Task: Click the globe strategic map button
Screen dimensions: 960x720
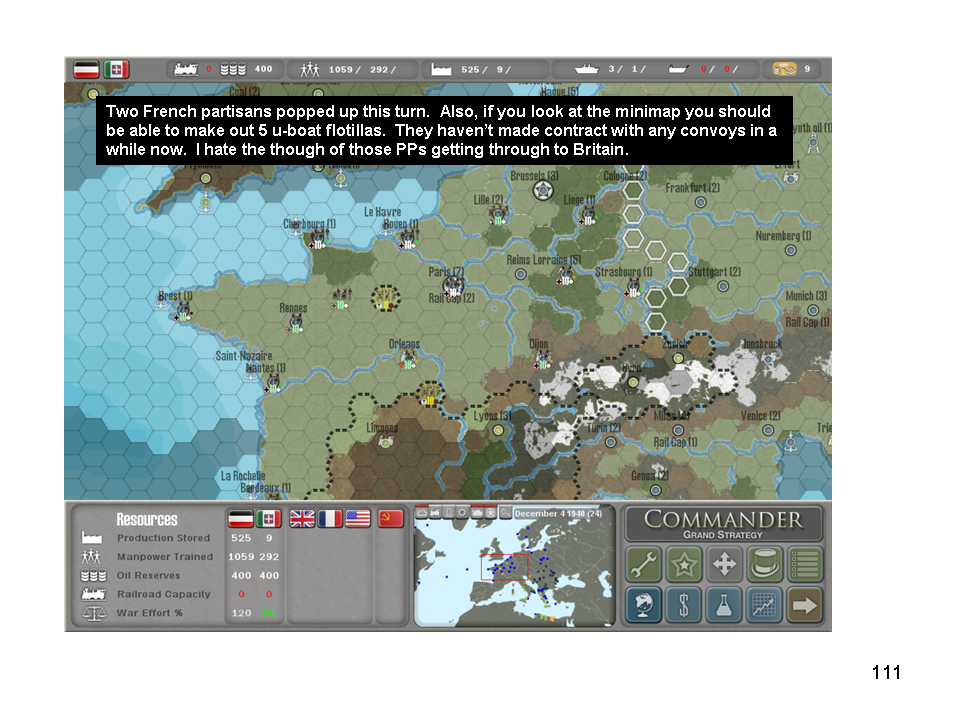Action: point(645,605)
